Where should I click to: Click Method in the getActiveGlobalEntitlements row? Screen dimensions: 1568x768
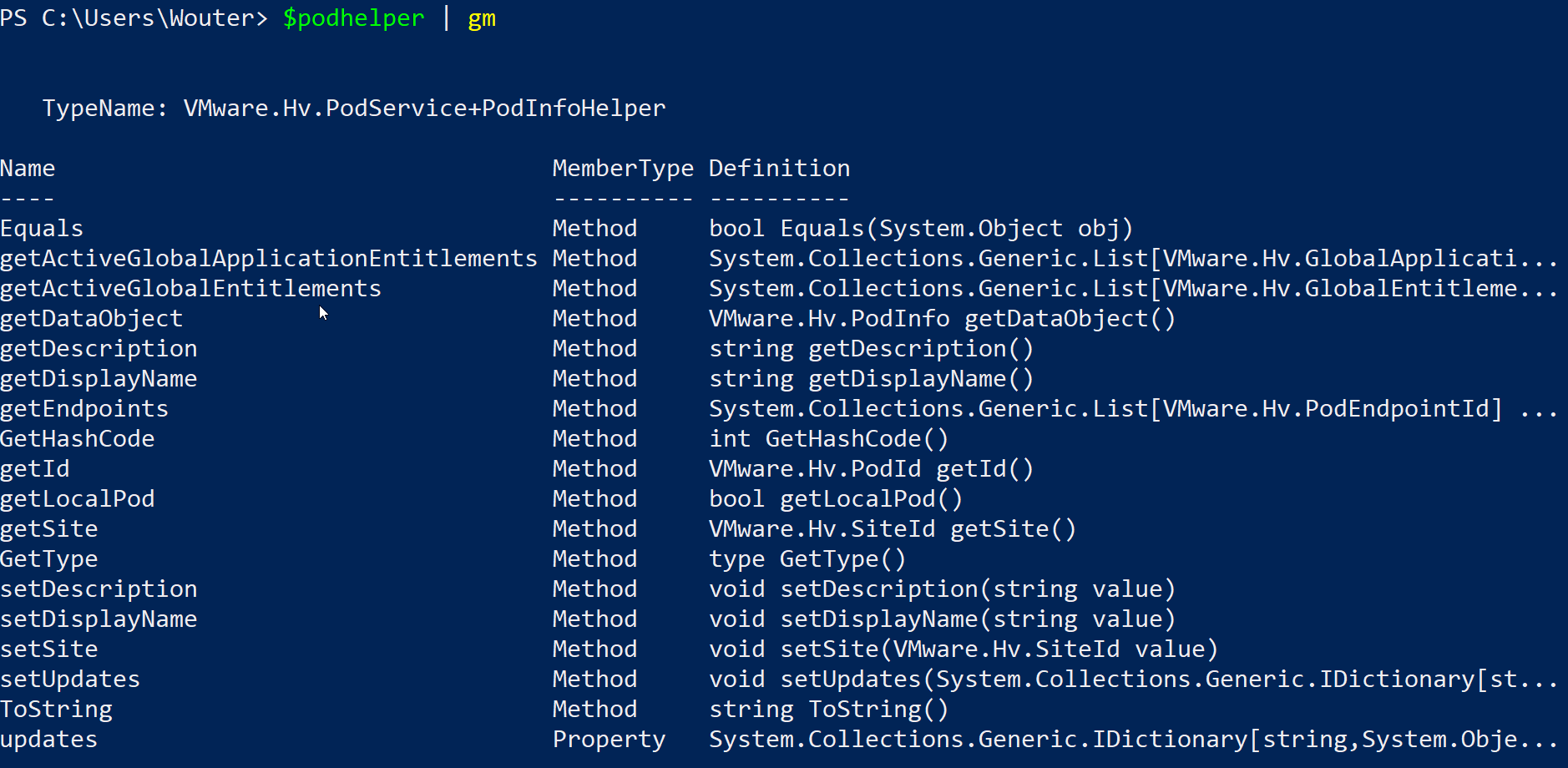[x=594, y=289]
